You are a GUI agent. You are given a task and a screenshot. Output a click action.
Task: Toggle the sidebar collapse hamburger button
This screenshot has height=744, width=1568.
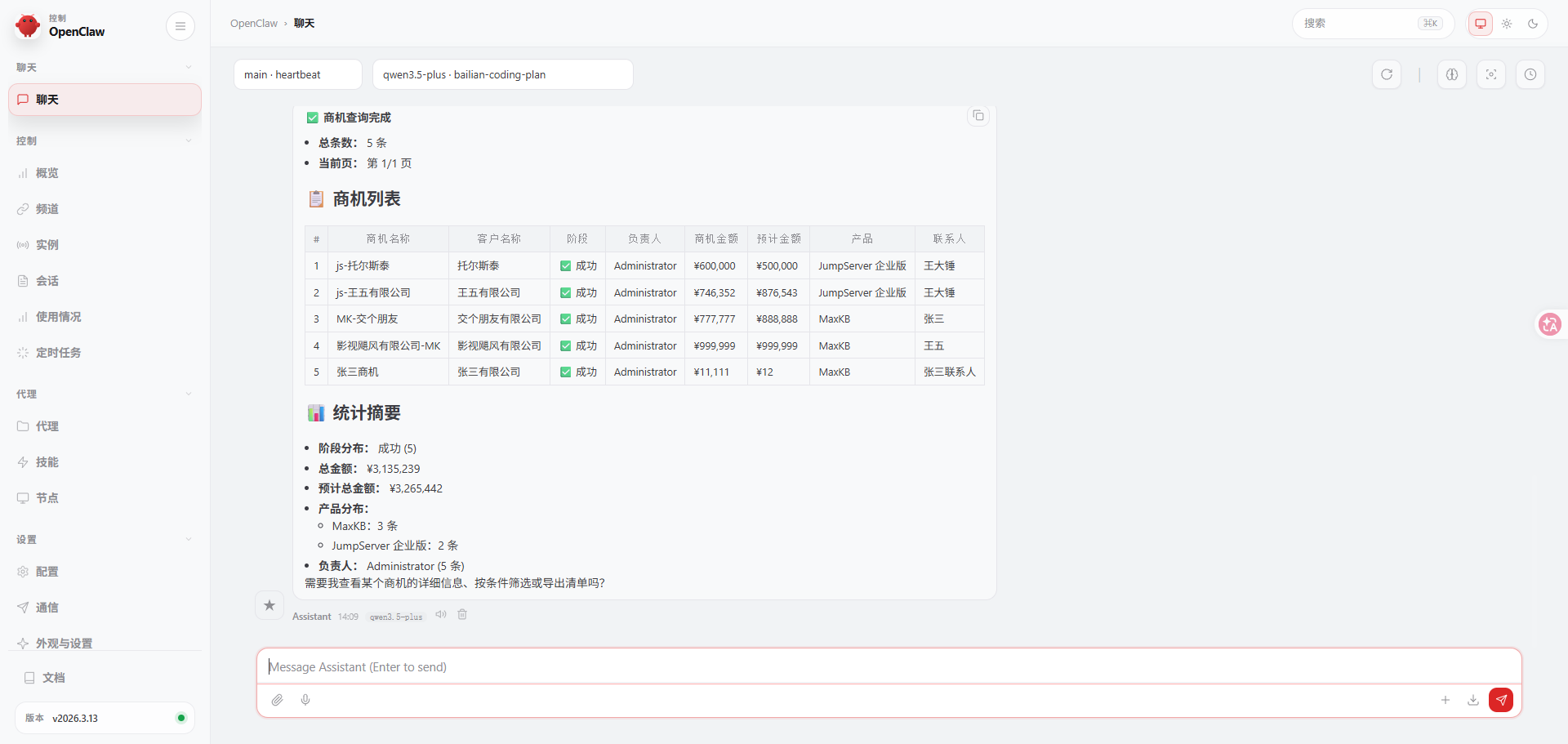tap(180, 26)
